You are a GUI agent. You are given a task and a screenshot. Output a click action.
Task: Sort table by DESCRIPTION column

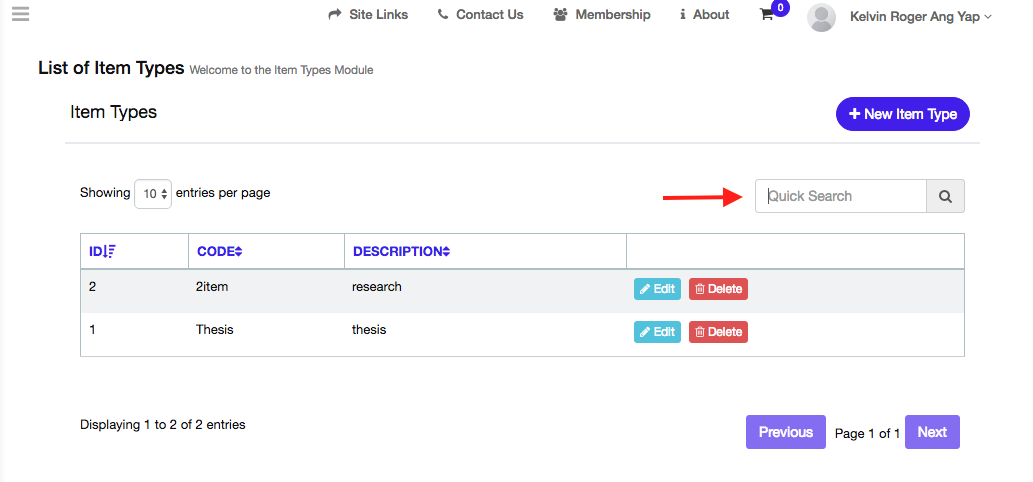(402, 252)
